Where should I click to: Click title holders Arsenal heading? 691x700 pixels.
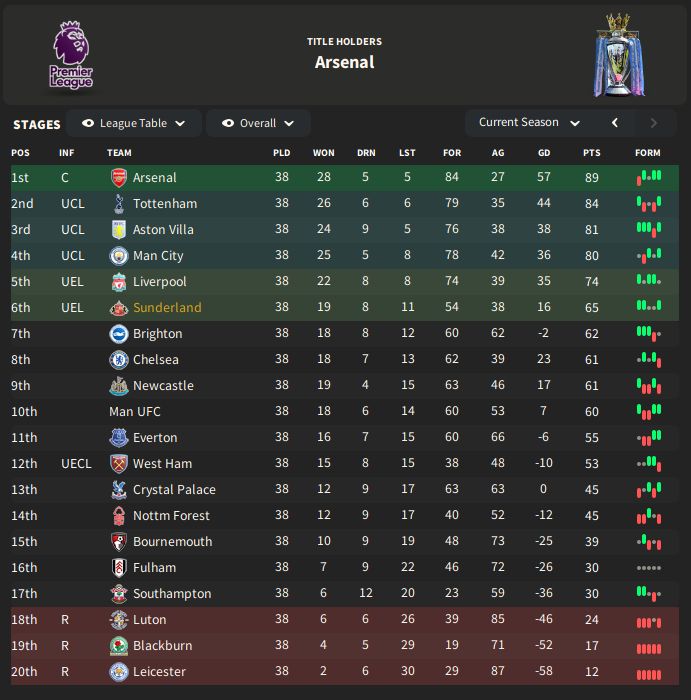[x=345, y=62]
